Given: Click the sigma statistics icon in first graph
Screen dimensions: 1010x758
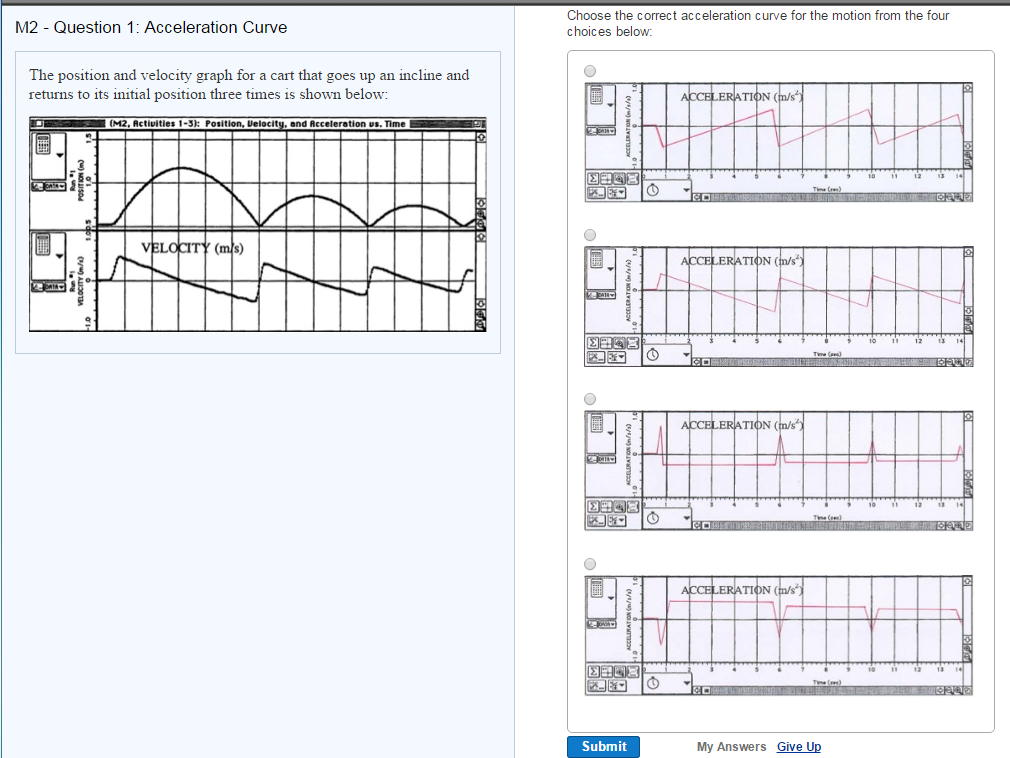Looking at the screenshot, I should tap(593, 178).
